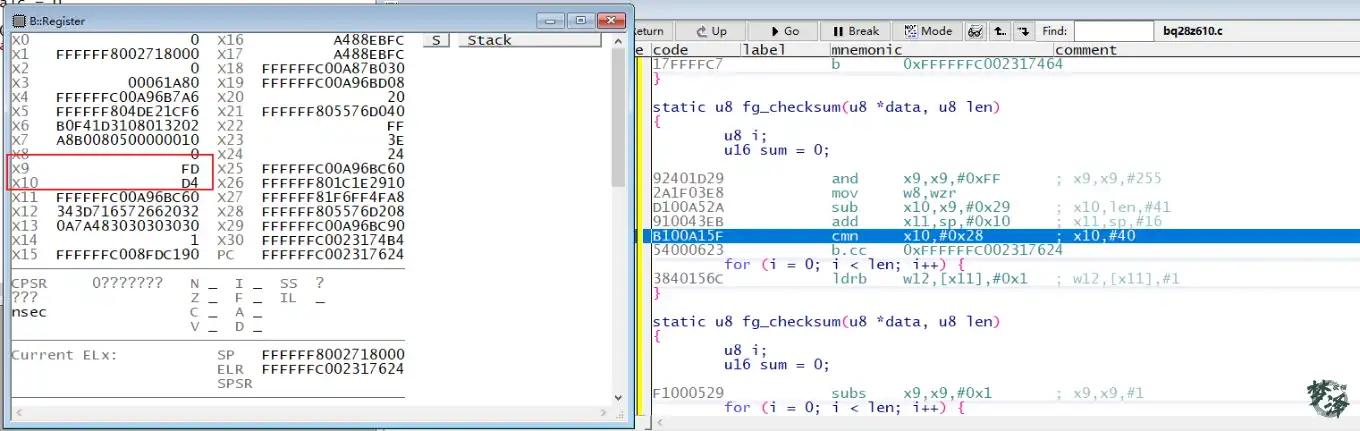The width and height of the screenshot is (1360, 431).
Task: Click the Up button in debugger toolbar
Action: 709,31
